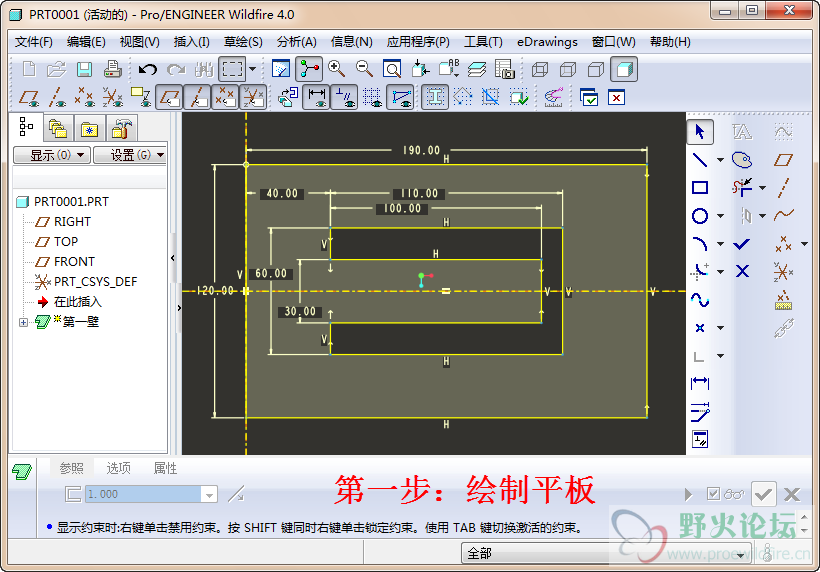This screenshot has height=572, width=820.
Task: Save the model with the disk icon
Action: tap(84, 69)
